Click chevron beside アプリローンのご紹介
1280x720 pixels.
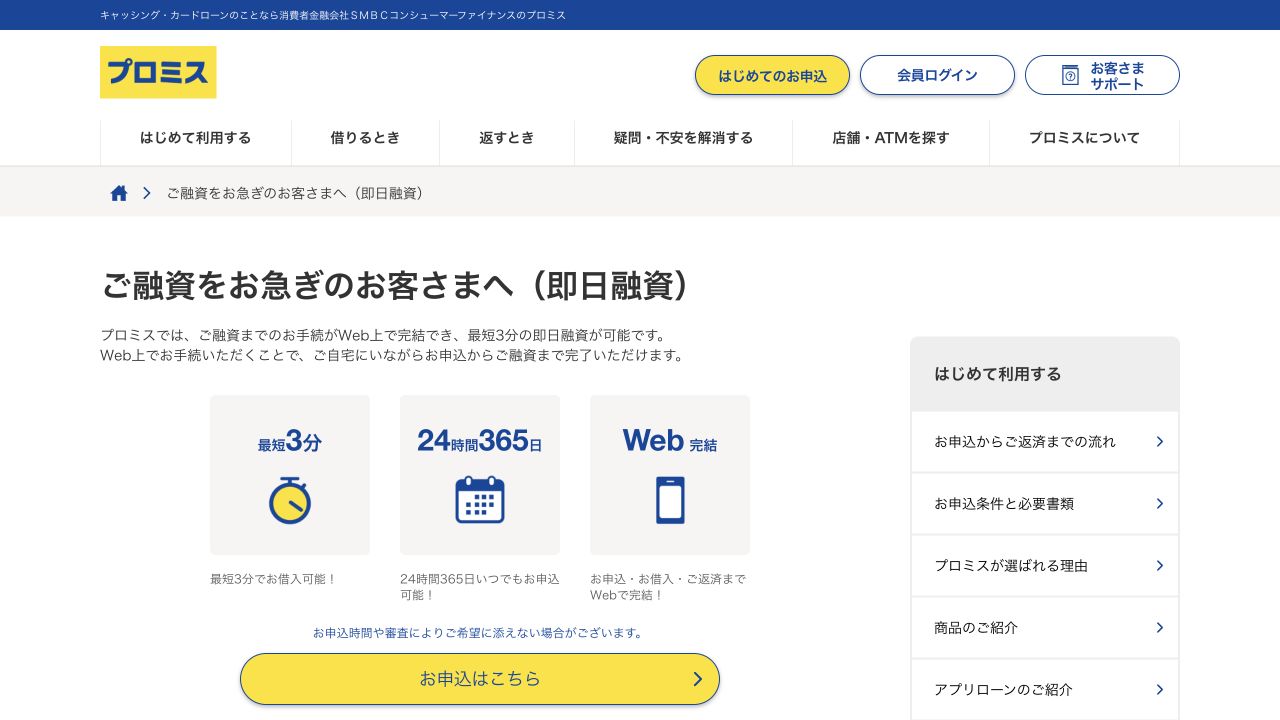(1160, 690)
